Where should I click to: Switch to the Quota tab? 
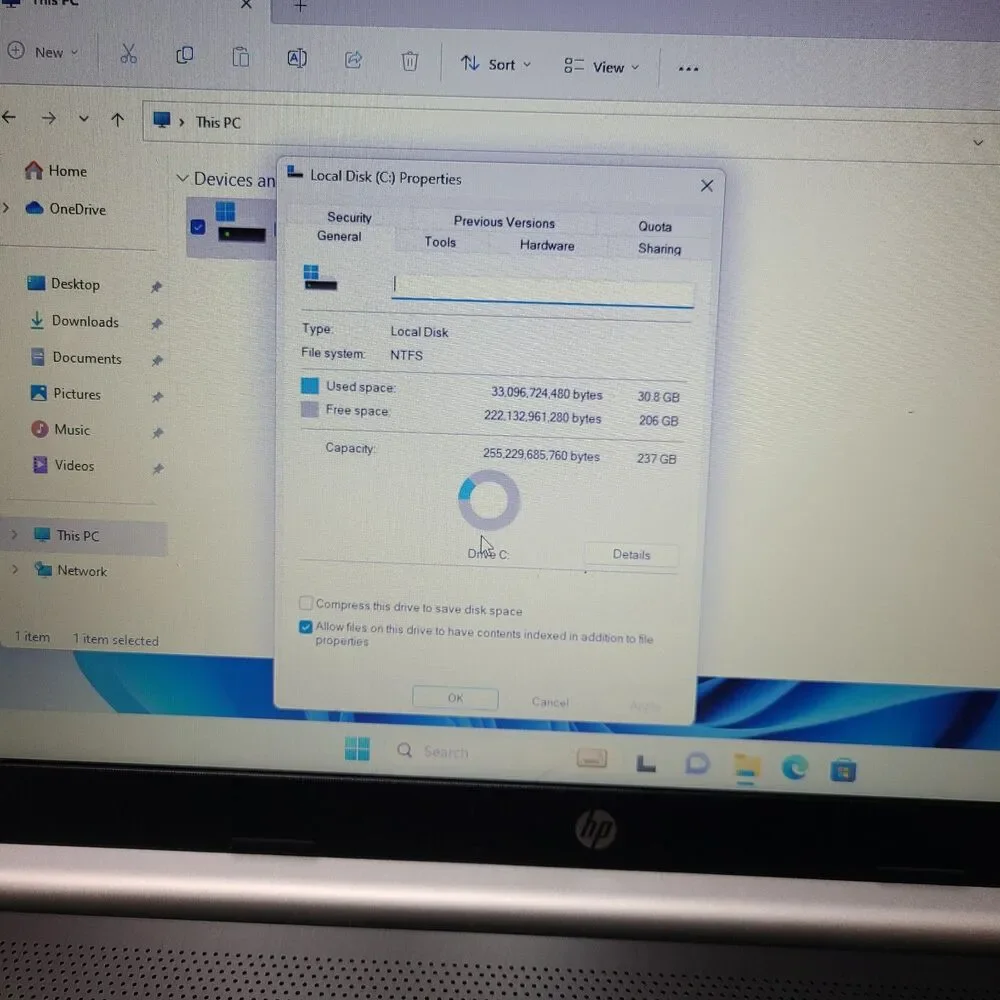pyautogui.click(x=655, y=226)
